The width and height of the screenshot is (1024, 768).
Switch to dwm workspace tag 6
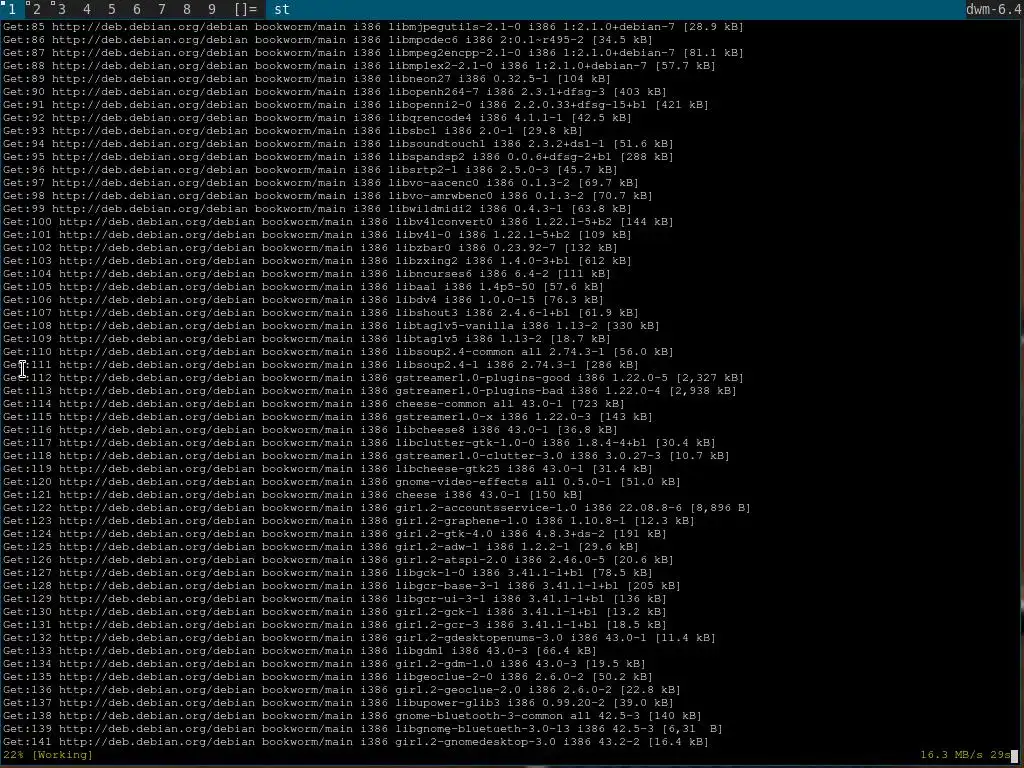click(x=136, y=9)
